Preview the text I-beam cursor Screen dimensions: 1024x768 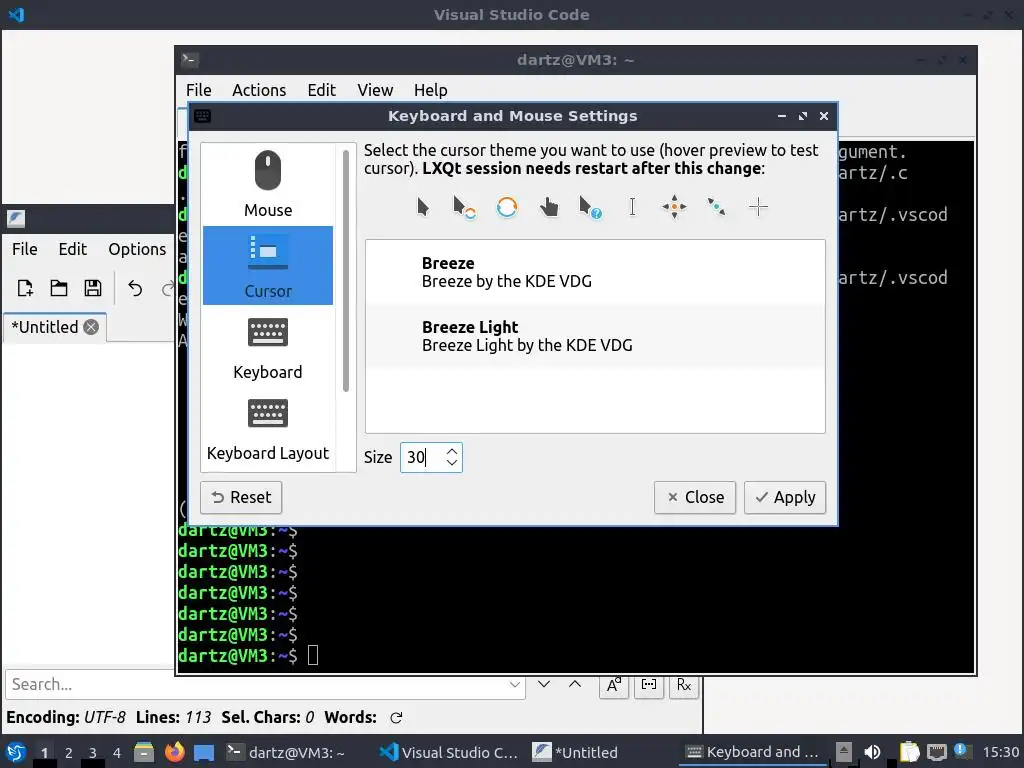(632, 208)
